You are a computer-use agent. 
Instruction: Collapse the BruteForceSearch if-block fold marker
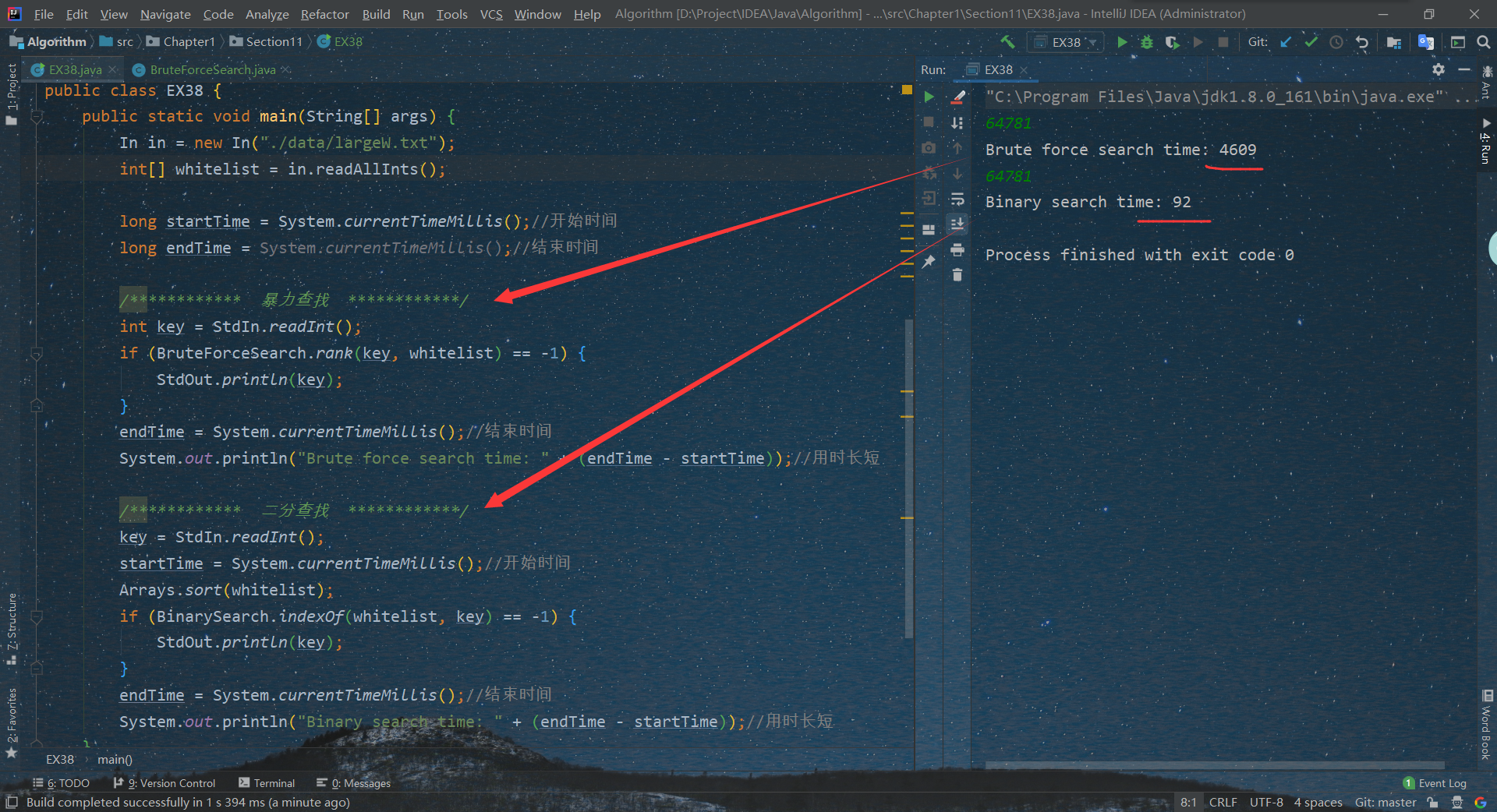(36, 354)
